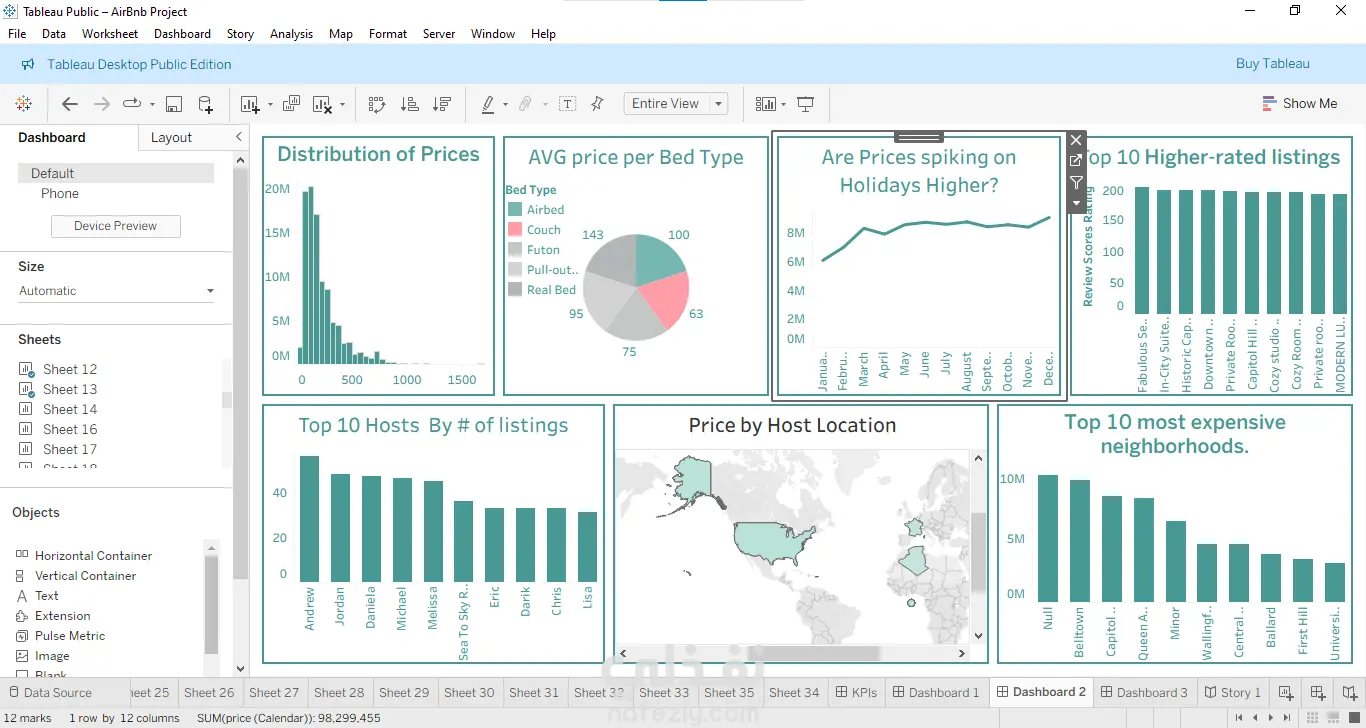1366x728 pixels.
Task: Click the Show Me button
Action: (1299, 103)
